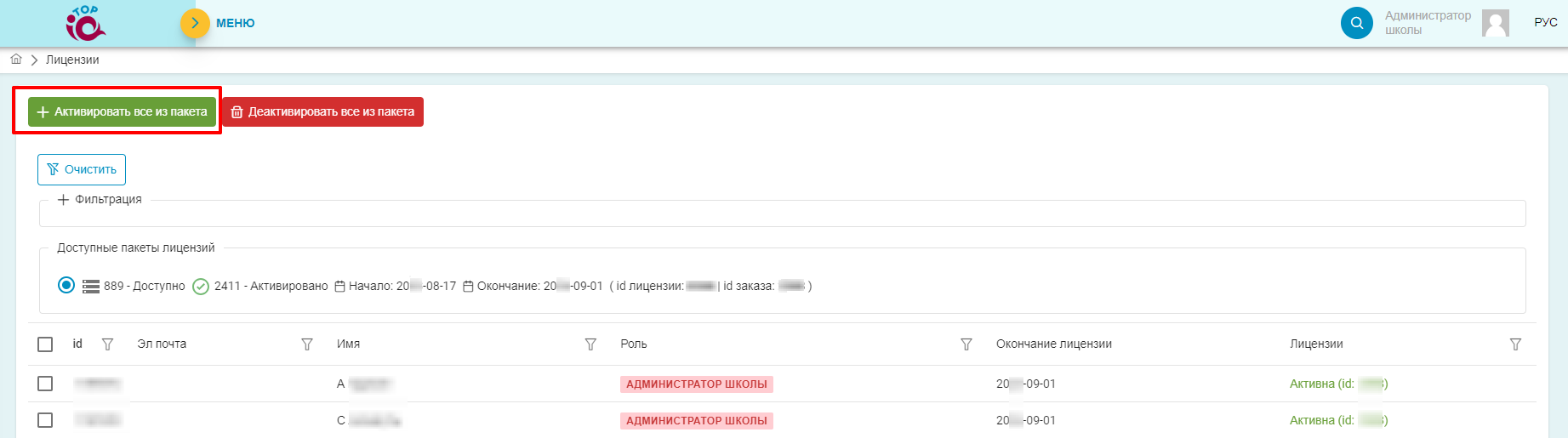Open filter for the Лицензии column
Screen dimensions: 1568x438
point(1515,344)
